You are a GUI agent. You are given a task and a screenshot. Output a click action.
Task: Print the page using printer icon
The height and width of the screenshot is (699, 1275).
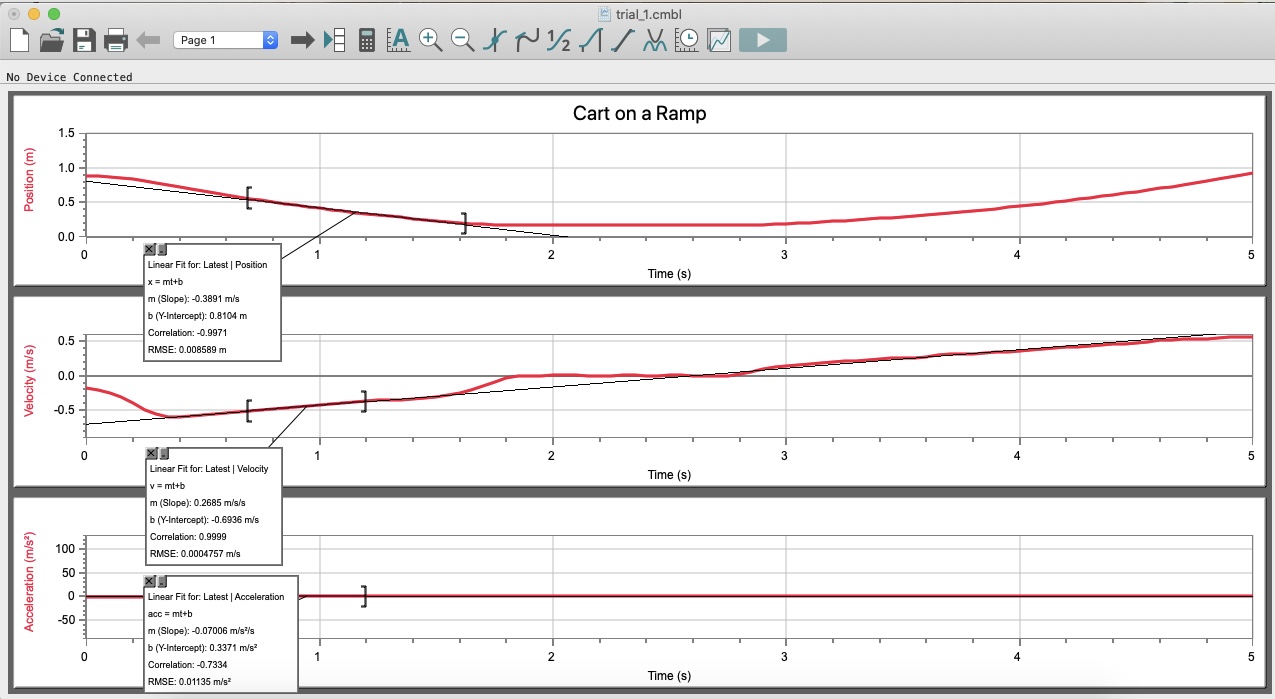click(x=116, y=40)
